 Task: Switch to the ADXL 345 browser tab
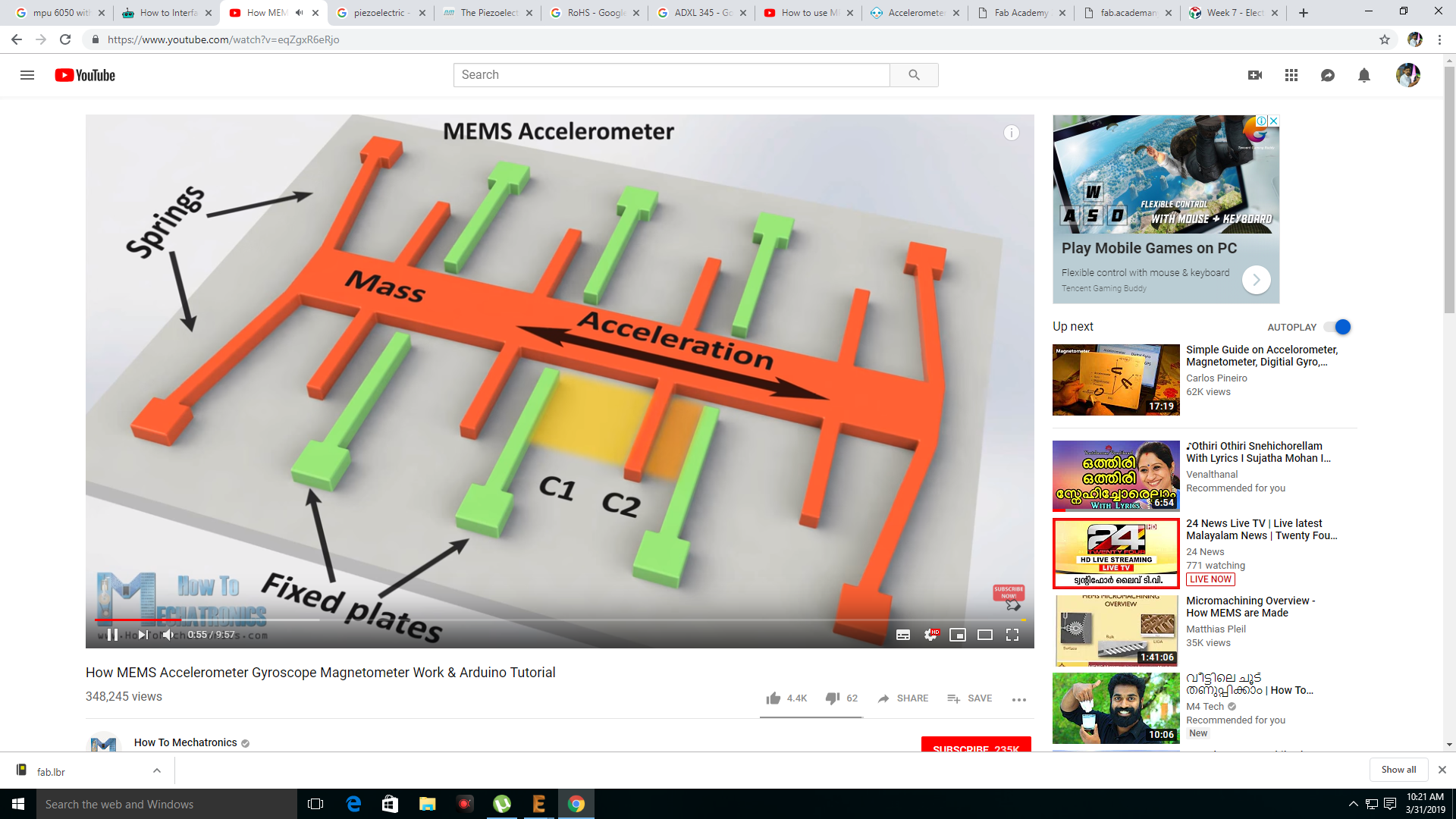coord(702,13)
